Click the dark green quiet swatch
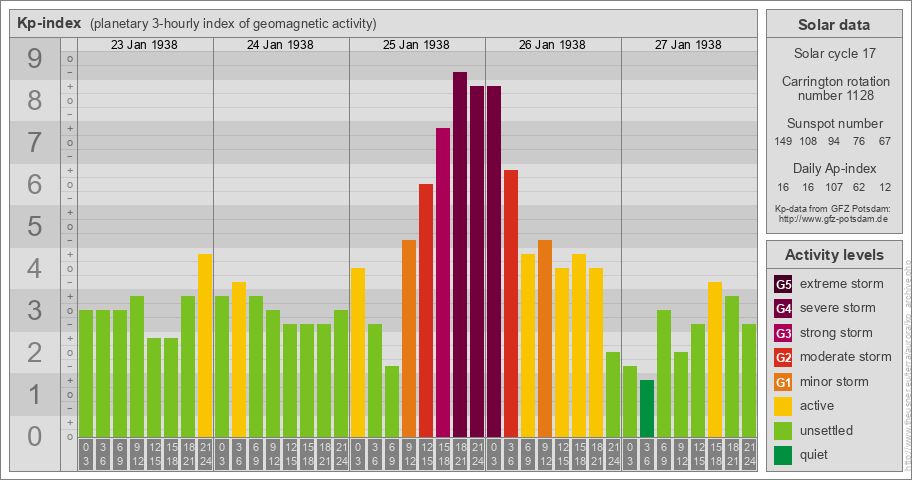The height and width of the screenshot is (480, 912). coord(783,455)
